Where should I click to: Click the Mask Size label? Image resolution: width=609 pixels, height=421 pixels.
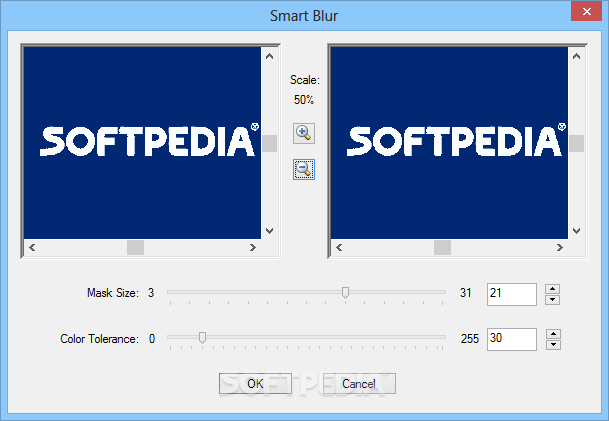tap(113, 293)
